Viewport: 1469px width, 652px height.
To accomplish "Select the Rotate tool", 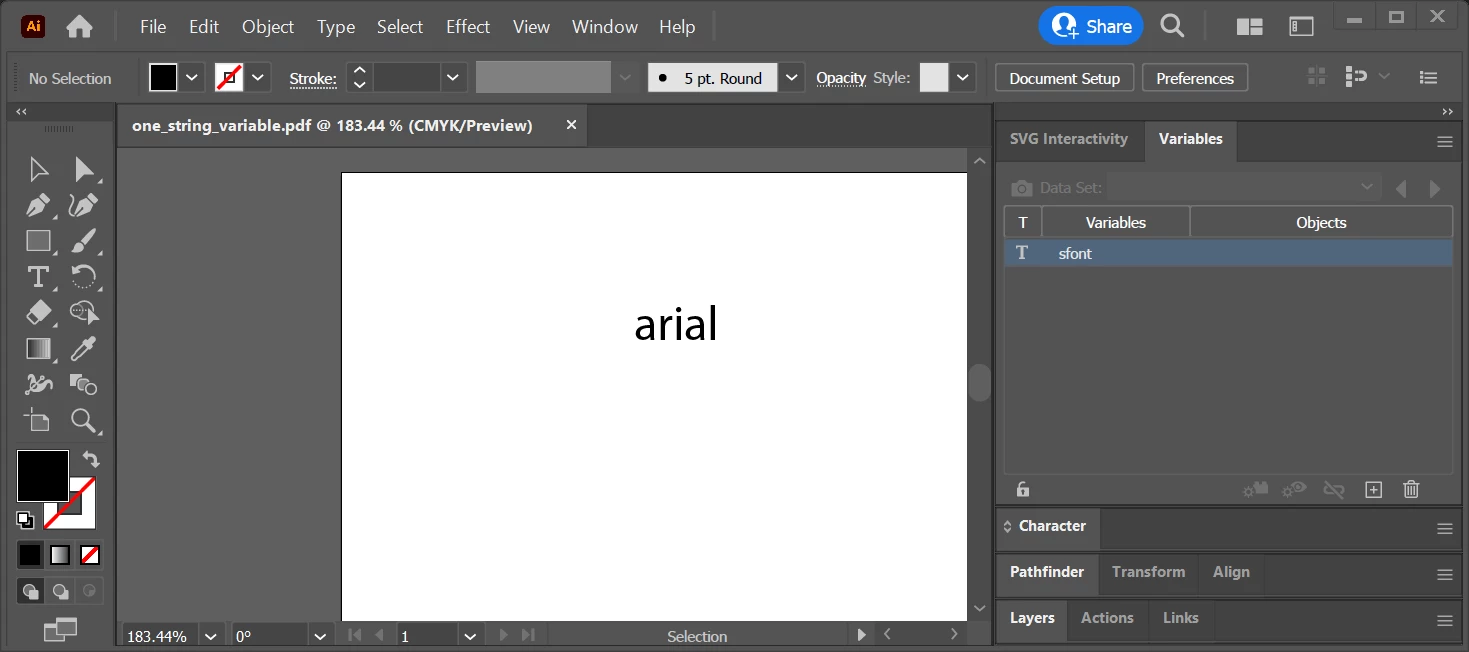I will click(84, 277).
